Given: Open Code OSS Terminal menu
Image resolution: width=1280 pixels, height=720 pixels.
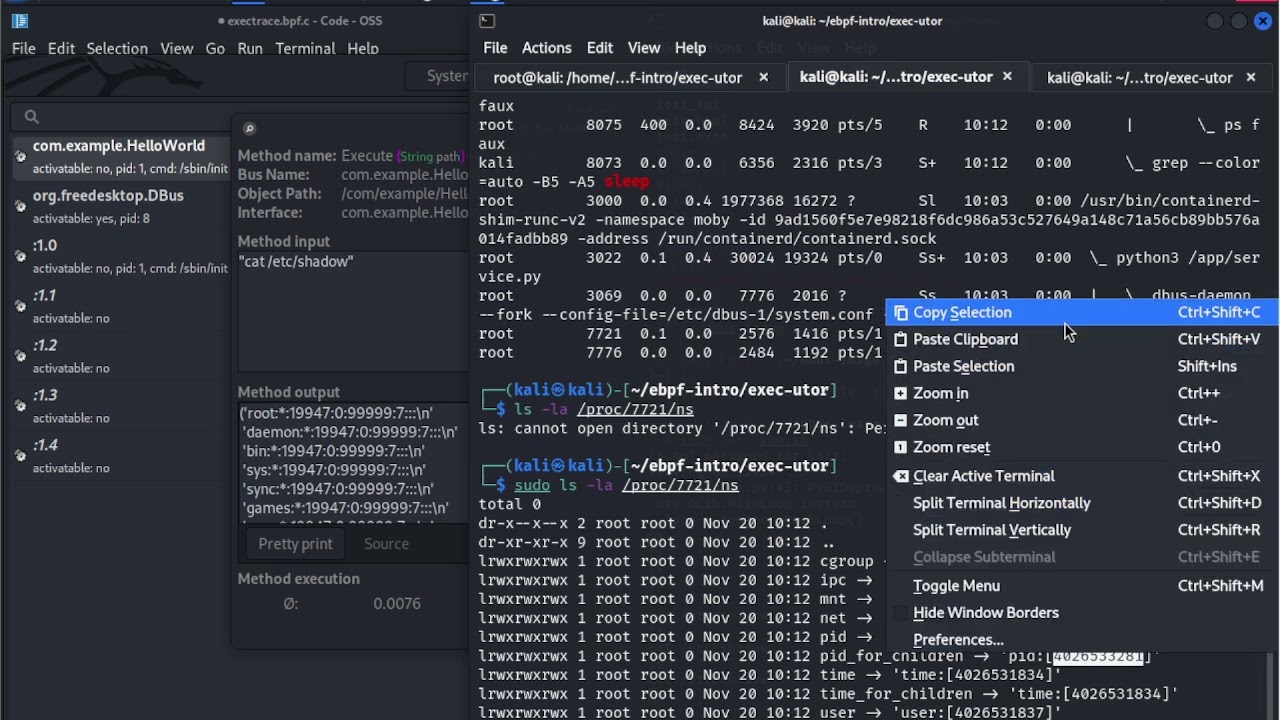Looking at the screenshot, I should point(305,48).
